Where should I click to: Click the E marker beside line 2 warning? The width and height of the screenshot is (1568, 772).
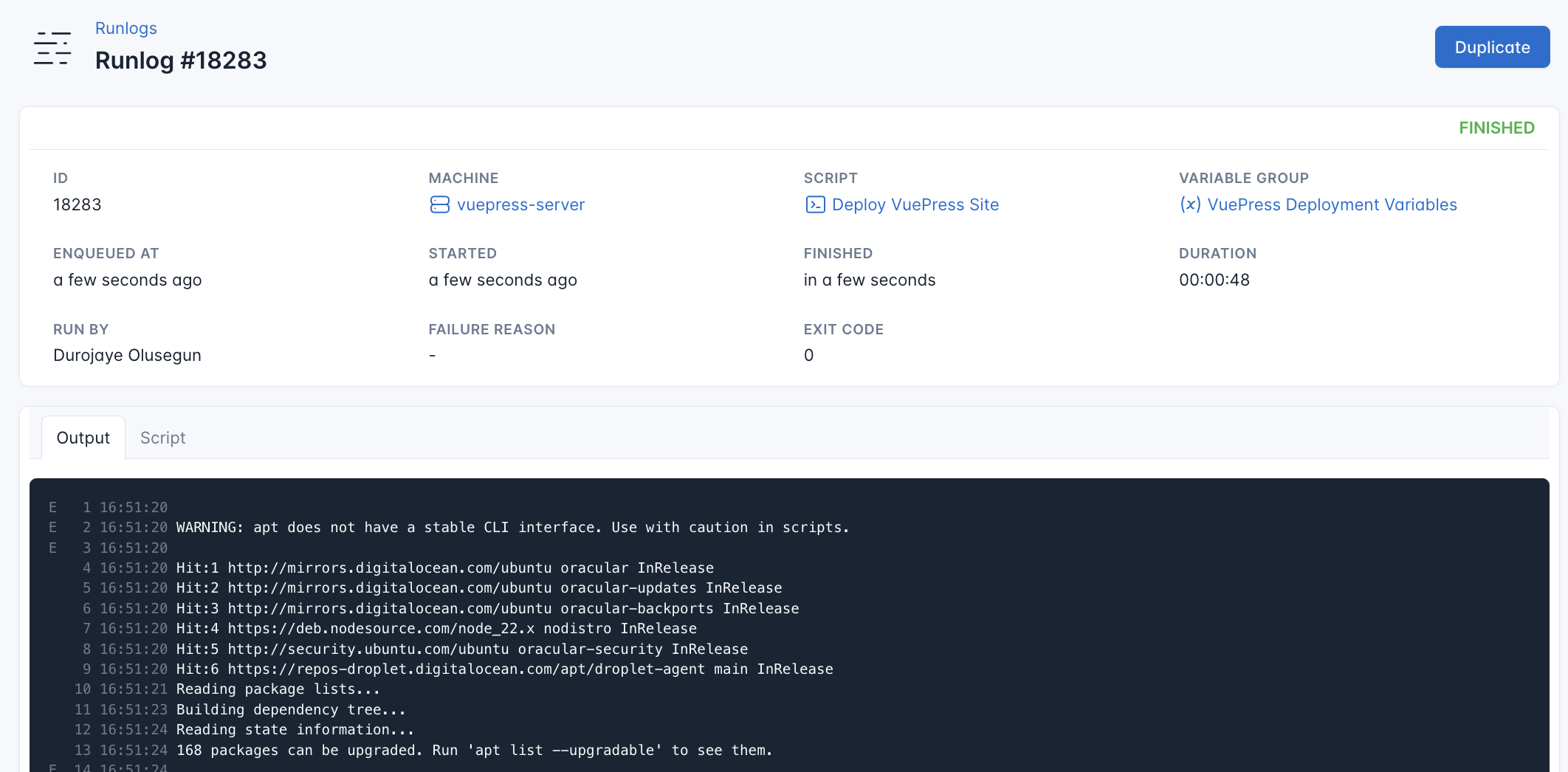point(52,527)
